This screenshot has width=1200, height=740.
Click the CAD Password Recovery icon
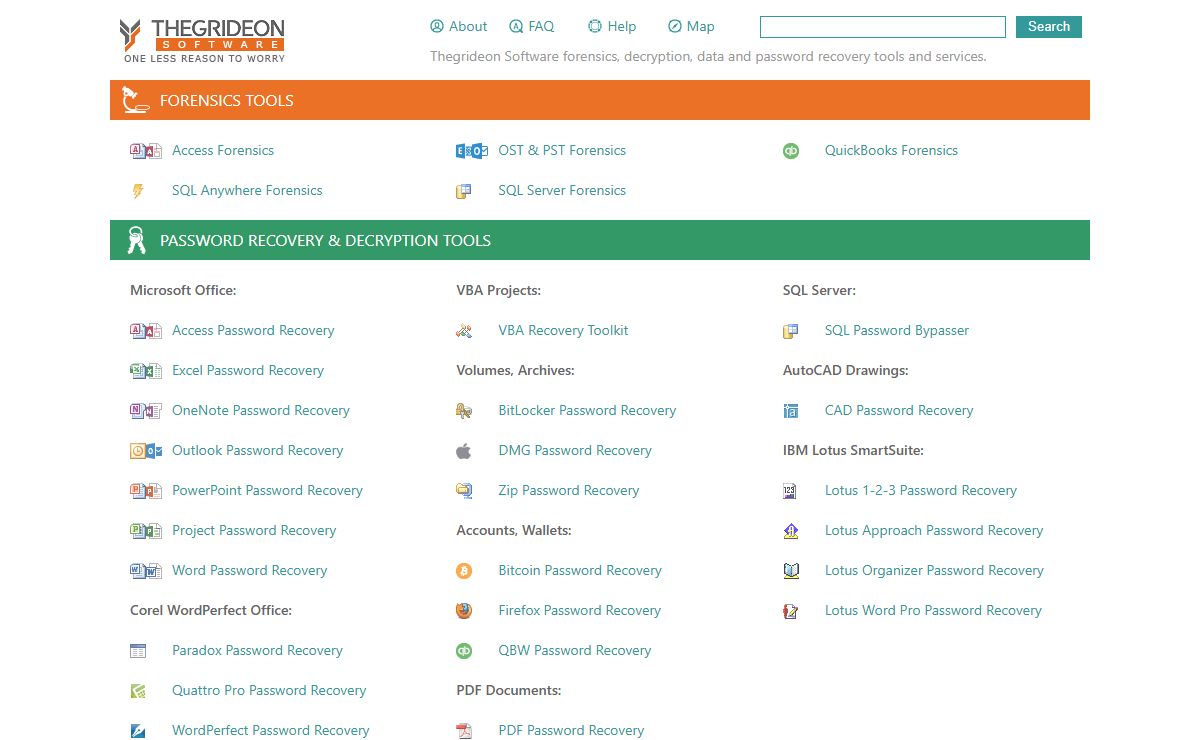(791, 411)
